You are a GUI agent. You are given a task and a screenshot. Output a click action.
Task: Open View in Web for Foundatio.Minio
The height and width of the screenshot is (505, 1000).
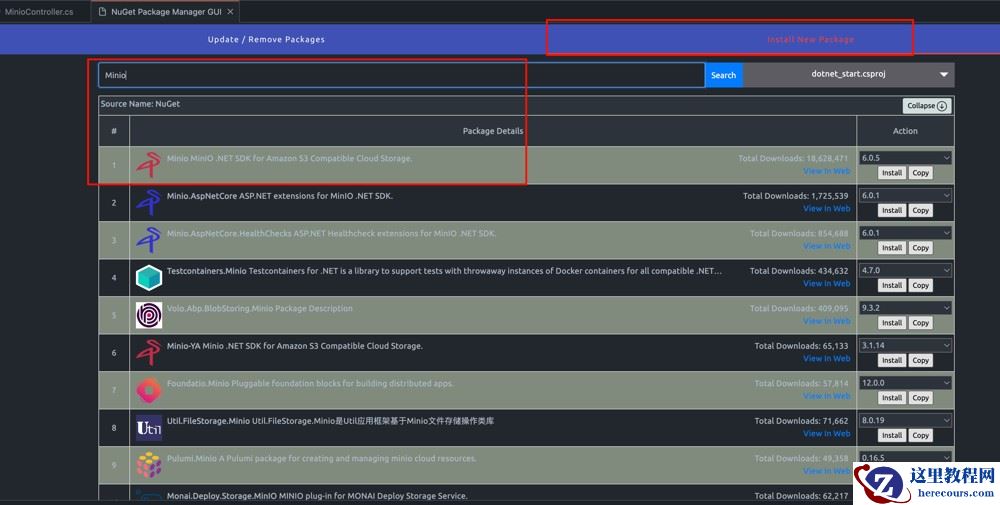tap(827, 396)
